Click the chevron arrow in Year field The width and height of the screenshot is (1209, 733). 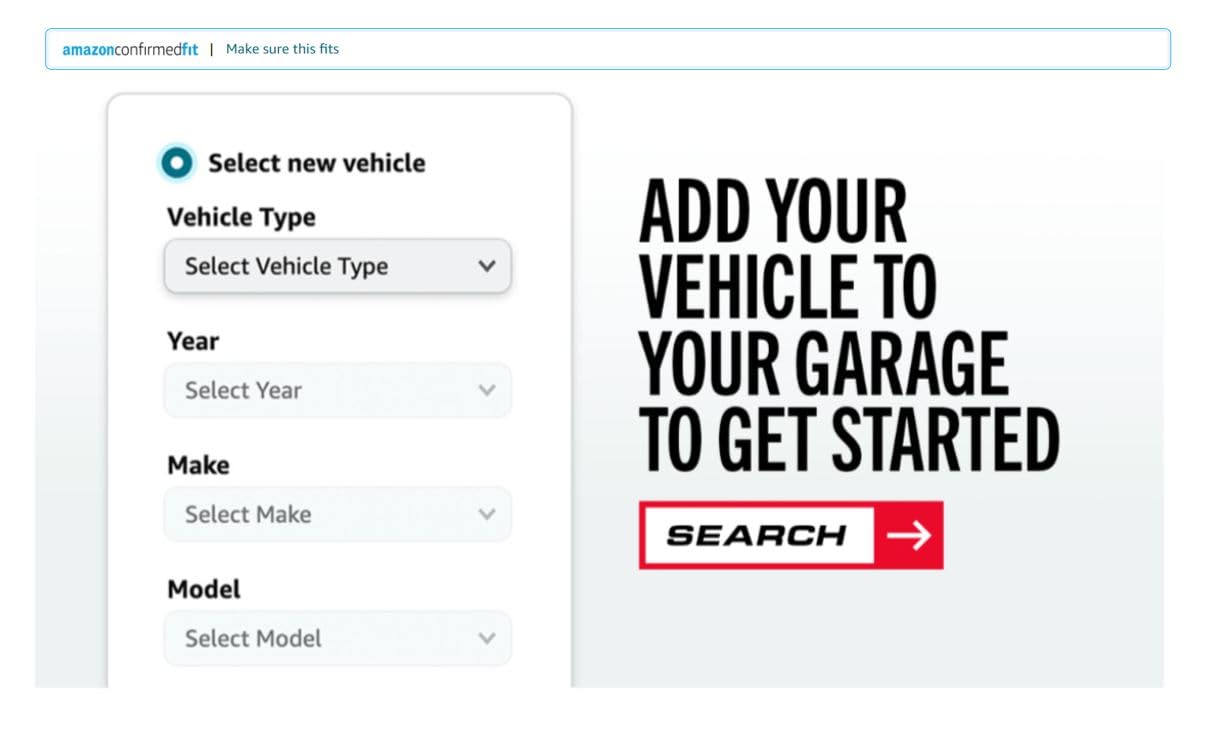coord(487,391)
